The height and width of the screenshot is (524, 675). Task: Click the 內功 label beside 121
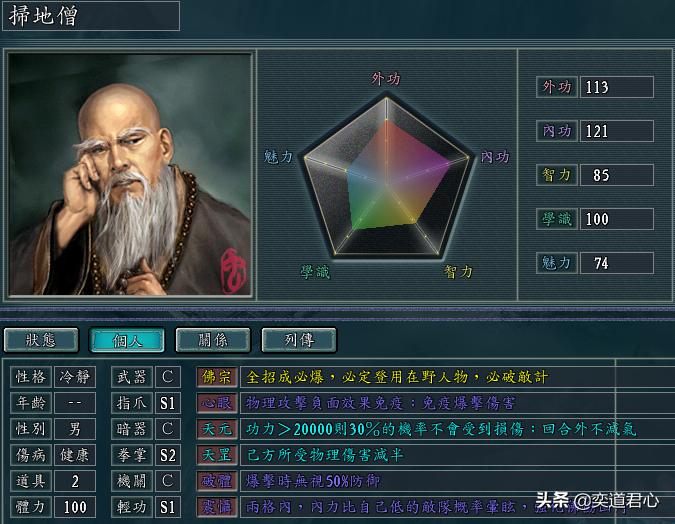pos(557,131)
